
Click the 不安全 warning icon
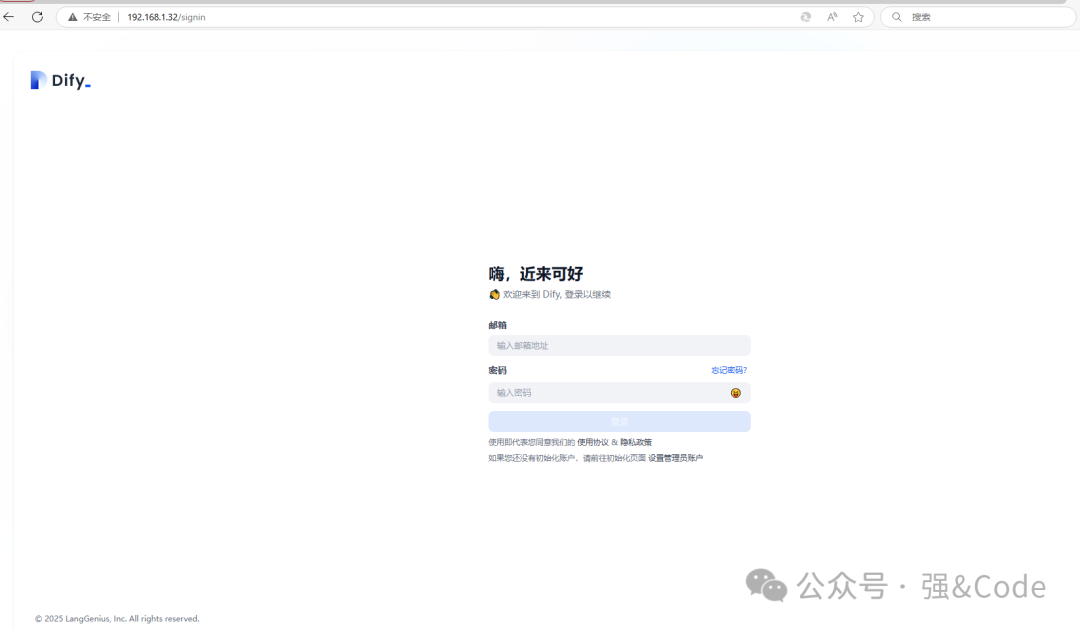[x=72, y=16]
